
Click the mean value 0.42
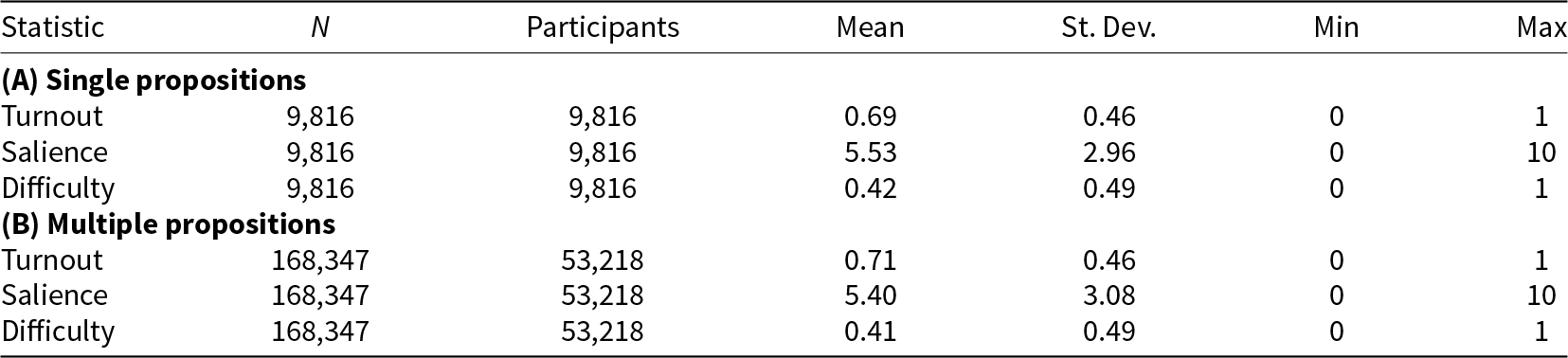point(870,188)
